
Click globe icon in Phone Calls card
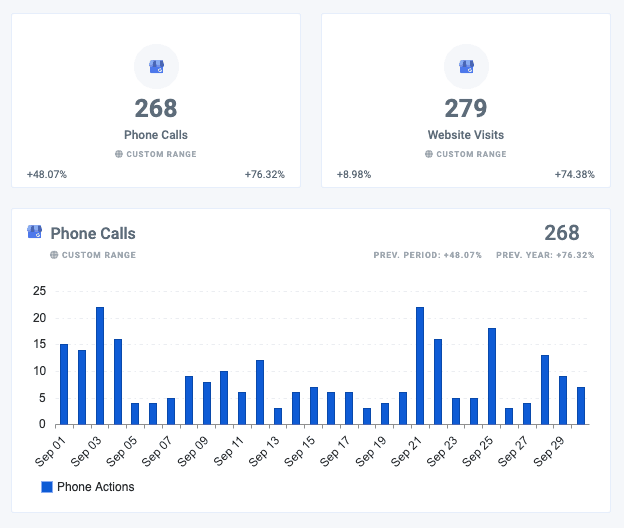pyautogui.click(x=119, y=154)
